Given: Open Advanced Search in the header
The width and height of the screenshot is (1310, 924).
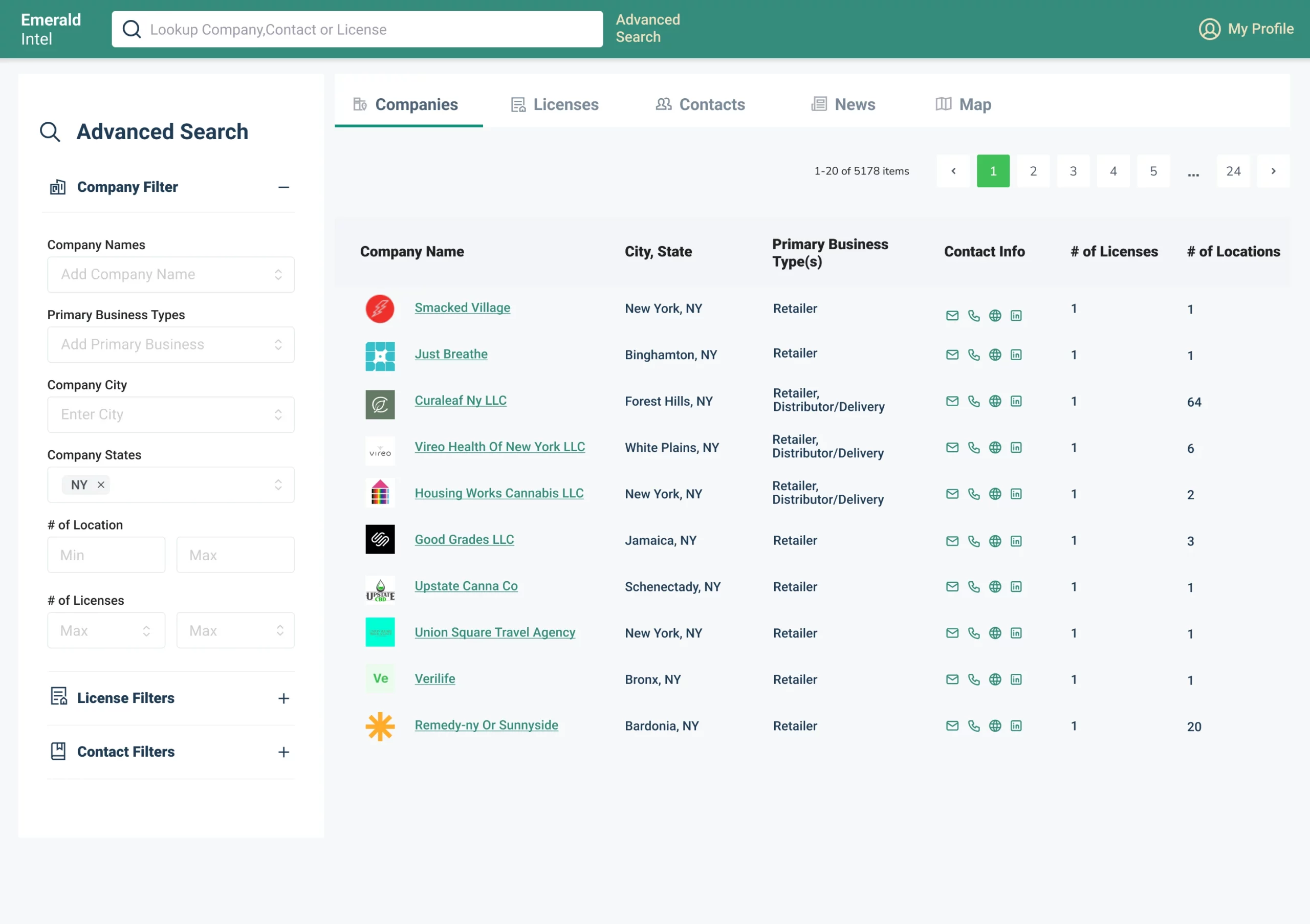Looking at the screenshot, I should (648, 29).
